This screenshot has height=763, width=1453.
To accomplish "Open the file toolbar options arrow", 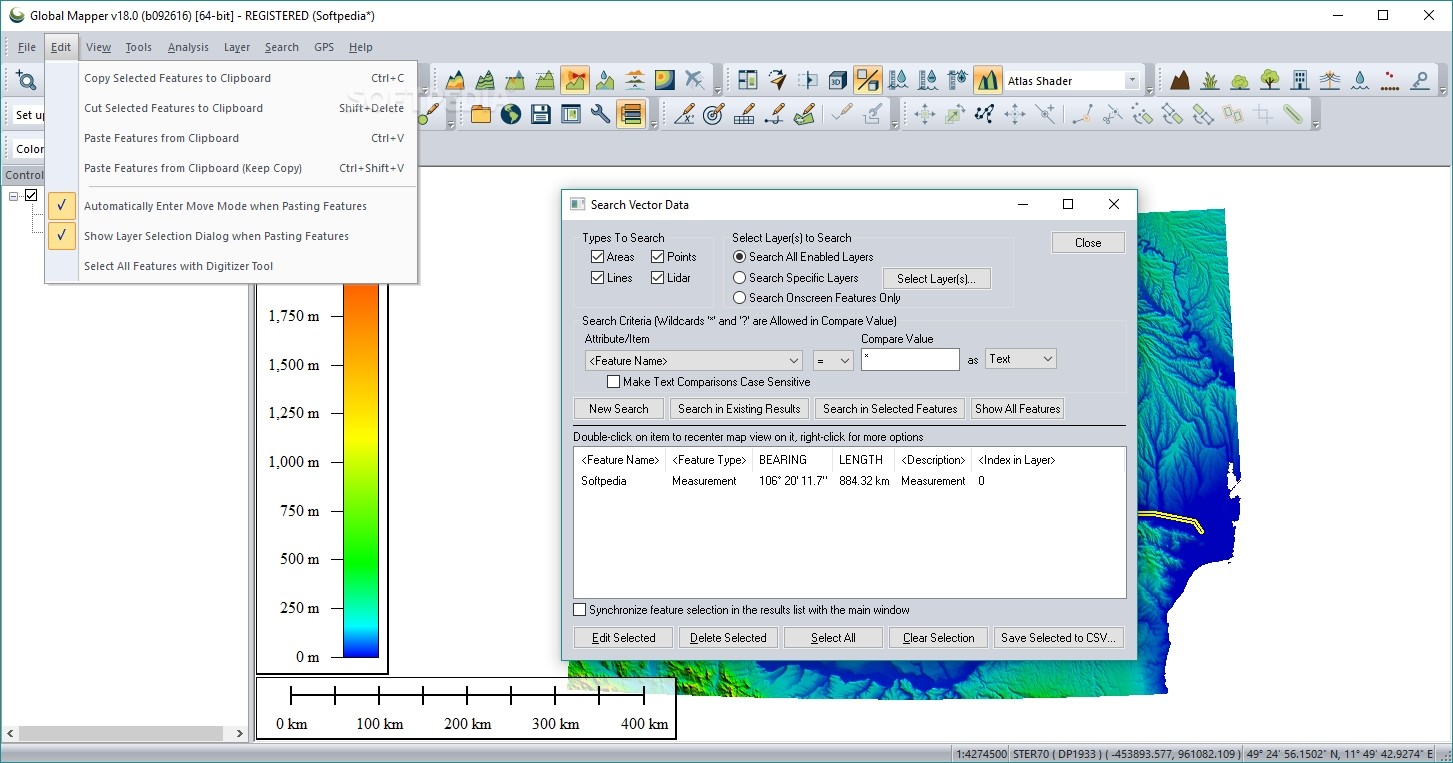I will (653, 124).
